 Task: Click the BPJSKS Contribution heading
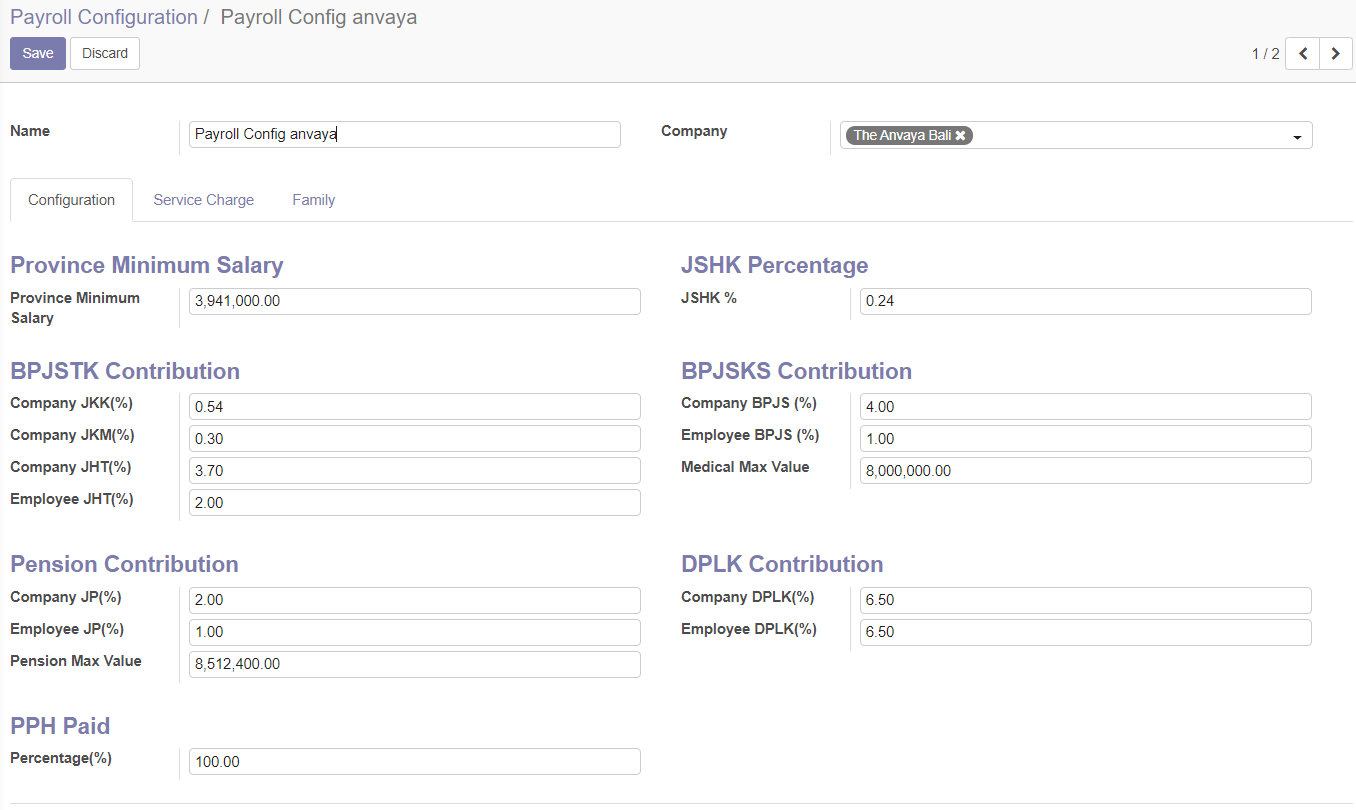click(x=796, y=371)
